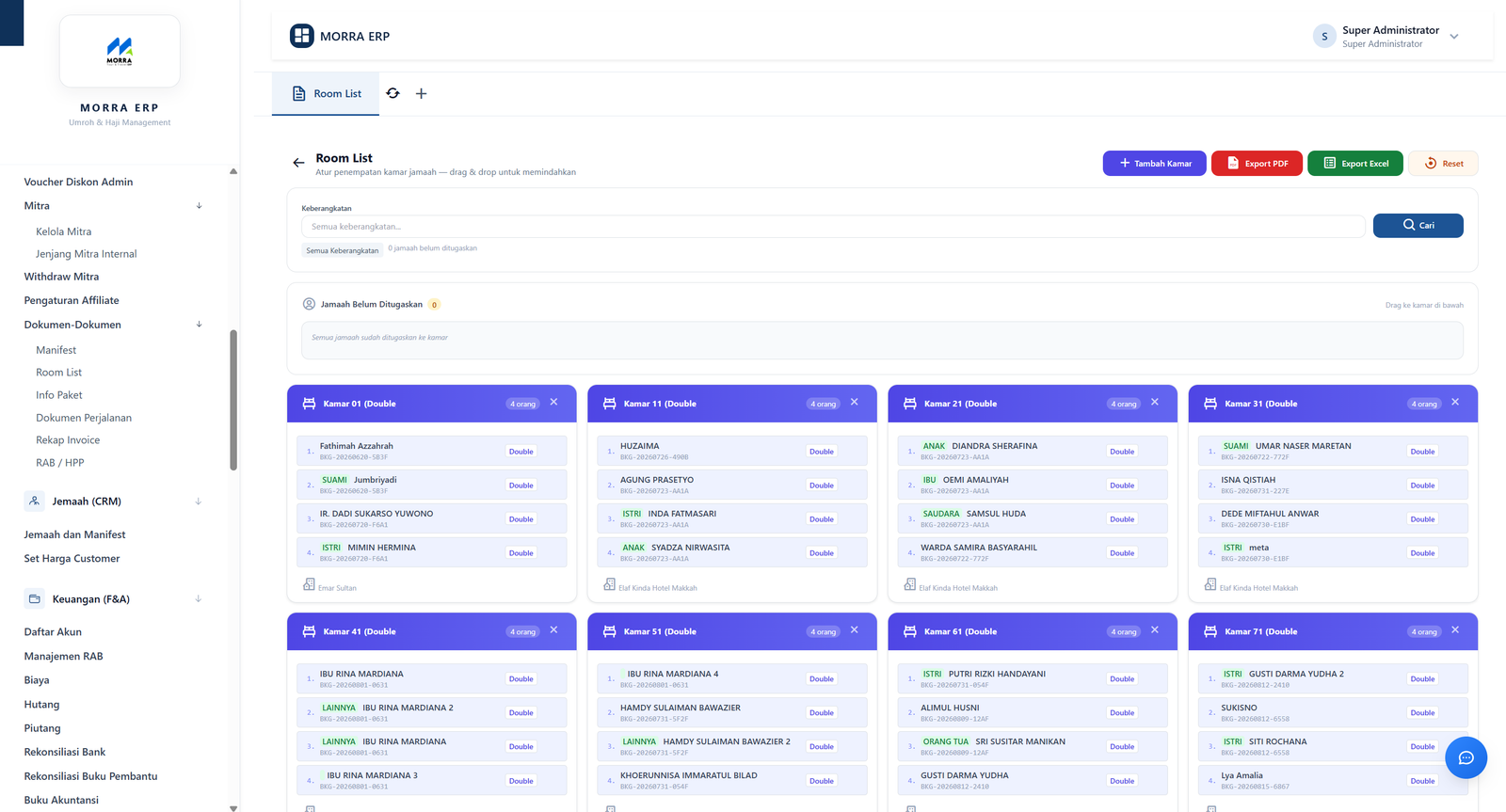This screenshot has width=1506, height=812.
Task: Focus the Keberangkatan search field
Action: (833, 227)
